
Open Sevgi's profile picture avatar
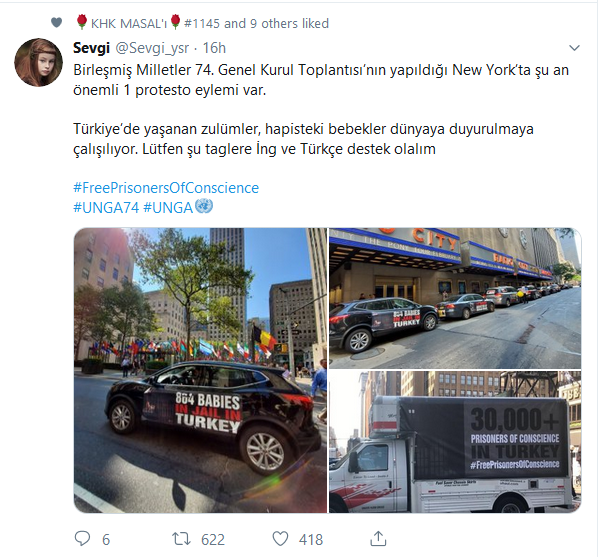click(38, 62)
